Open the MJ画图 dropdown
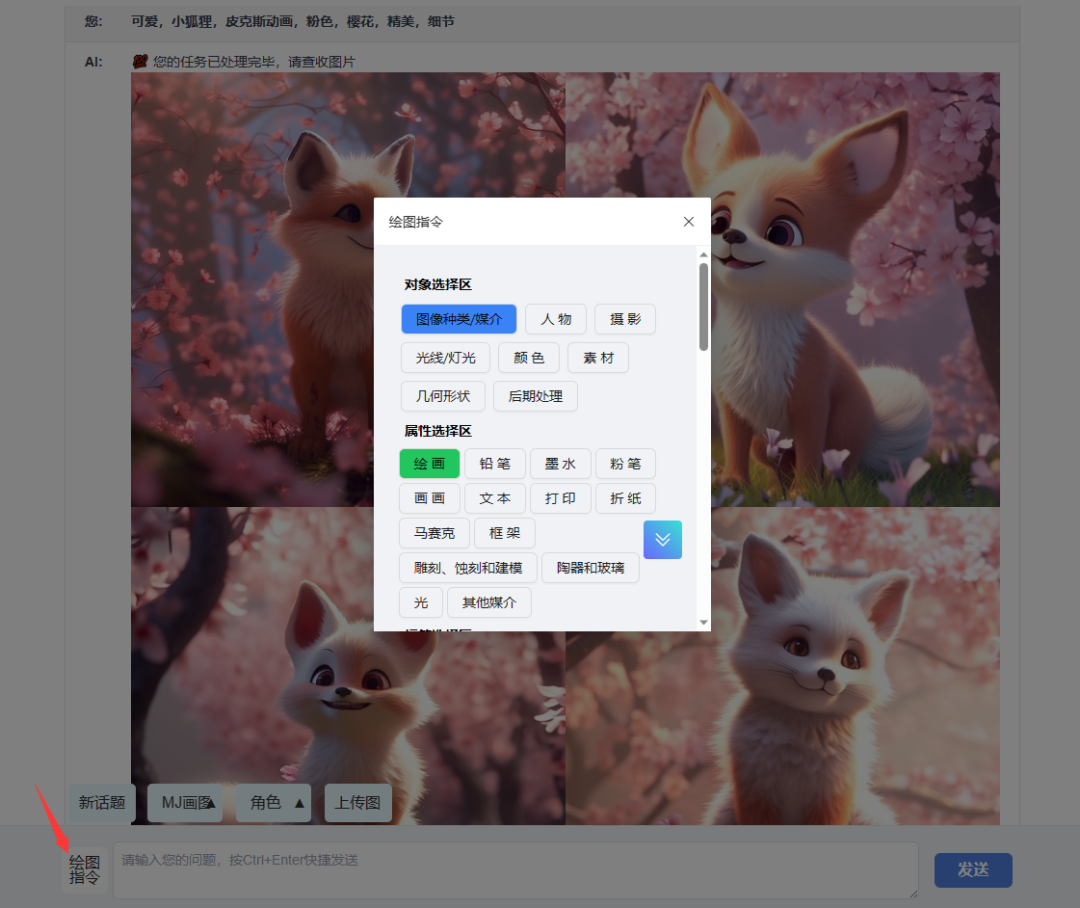This screenshot has width=1080, height=908. (185, 803)
